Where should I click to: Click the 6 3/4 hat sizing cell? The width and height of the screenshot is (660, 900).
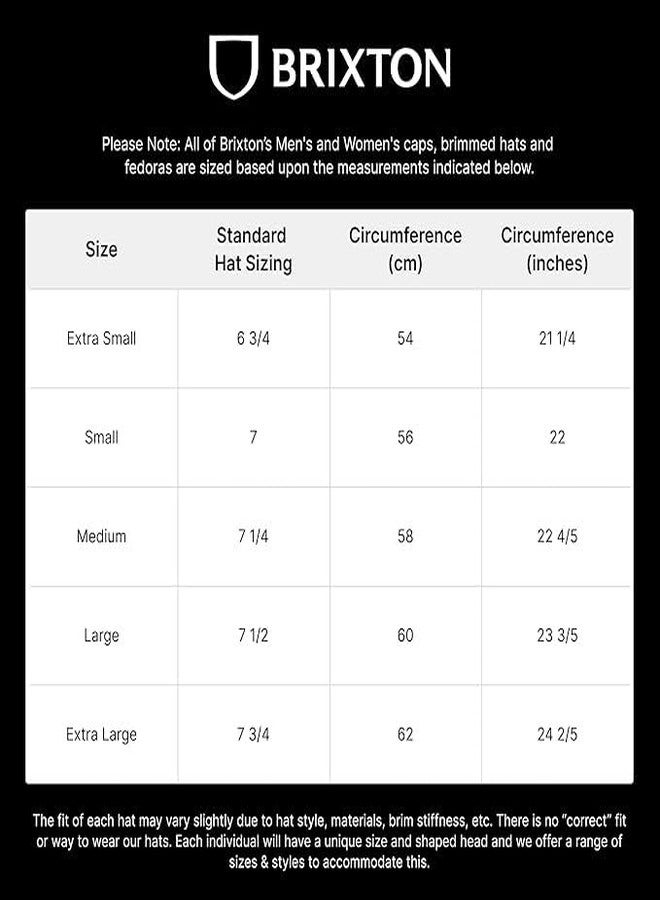(x=253, y=338)
